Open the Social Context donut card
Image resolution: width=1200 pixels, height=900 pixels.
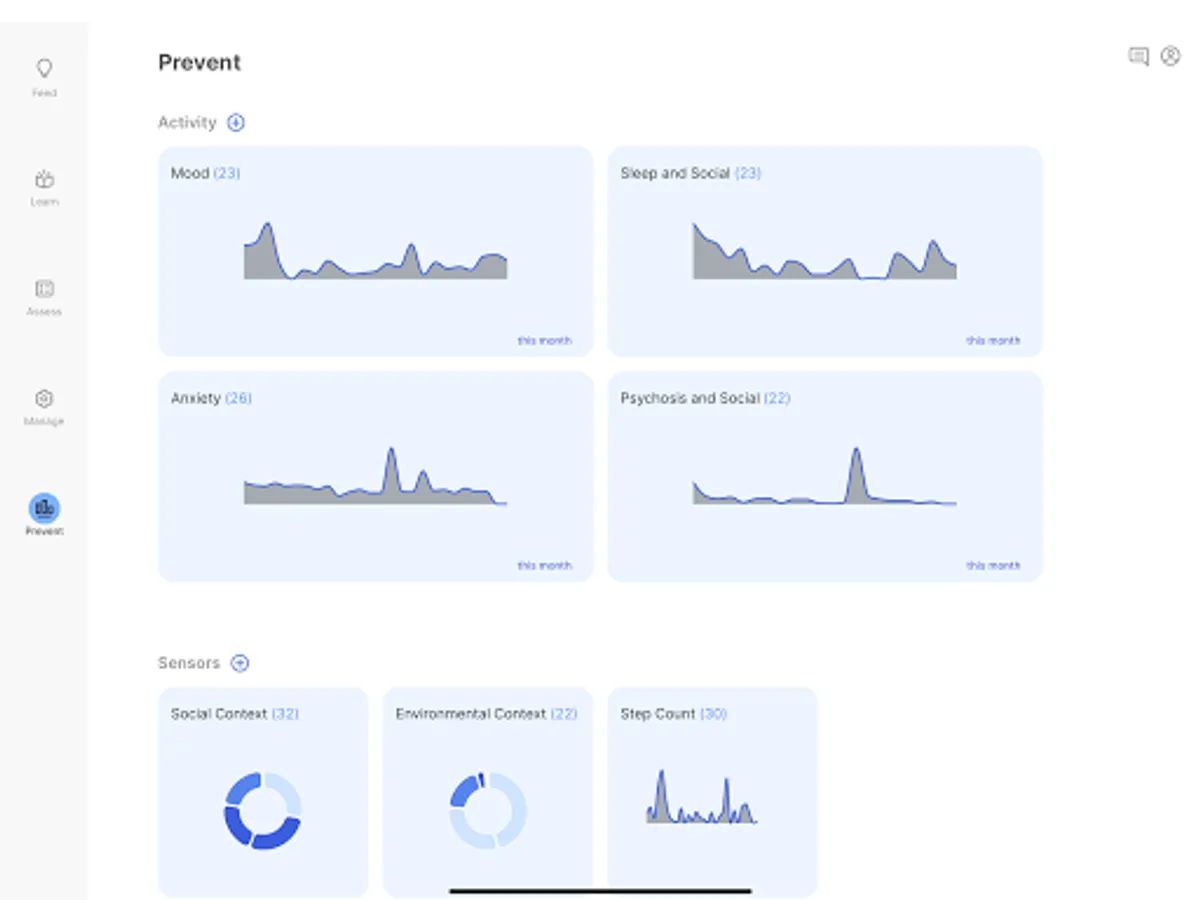[263, 792]
